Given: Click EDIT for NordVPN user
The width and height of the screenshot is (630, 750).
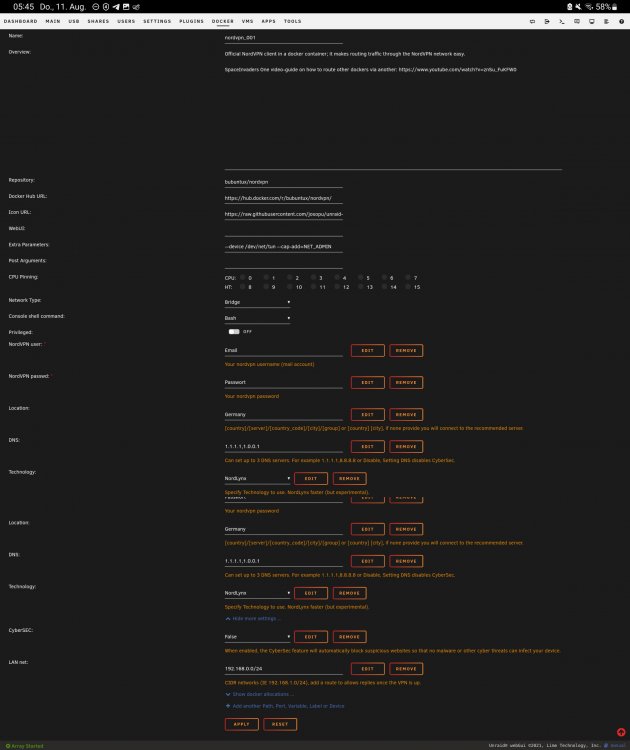Looking at the screenshot, I should (367, 351).
